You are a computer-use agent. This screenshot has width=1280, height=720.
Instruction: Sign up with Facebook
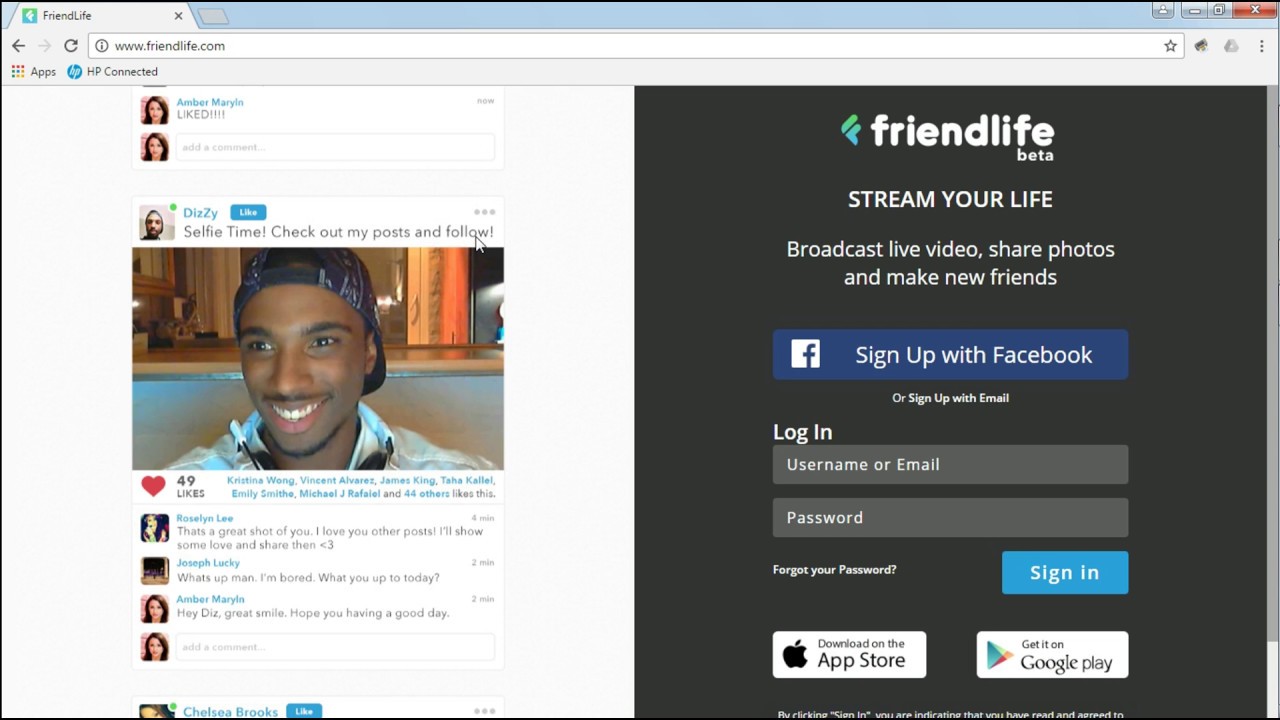click(950, 355)
